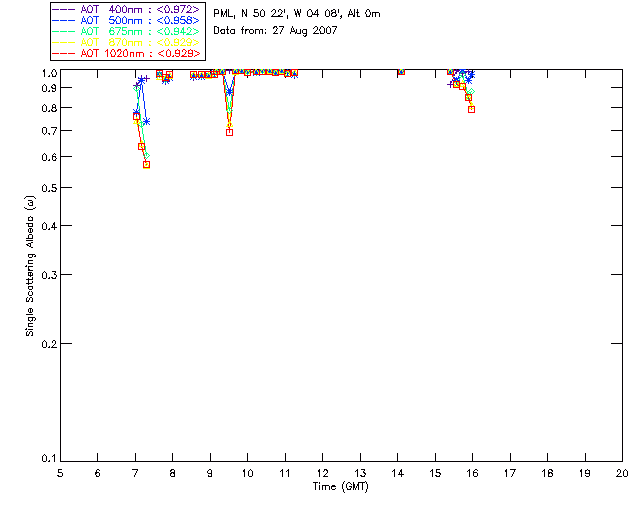Viewport: 640px width, 512px height.
Task: Click the 0.7 y-axis tick label
Action: tap(49, 131)
